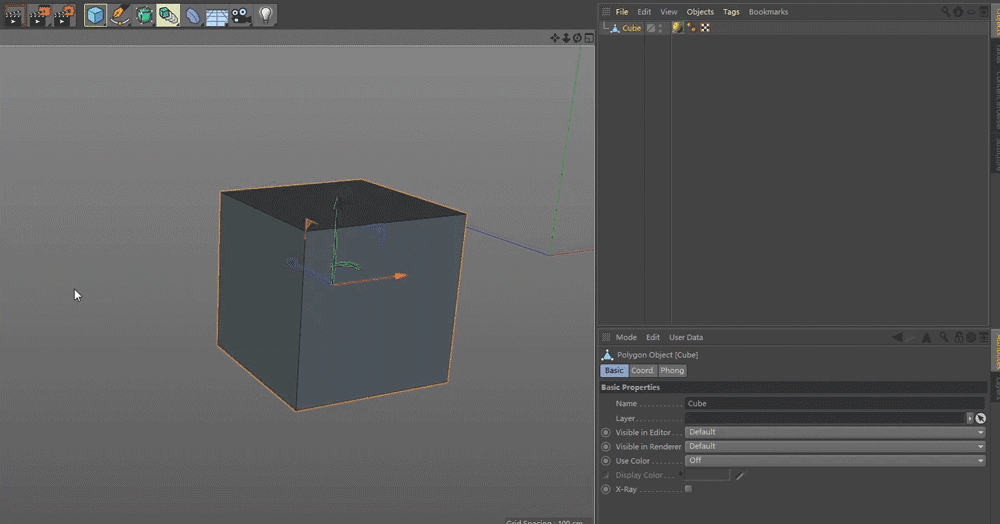Click the Attribute Manager new-window icon

click(983, 337)
